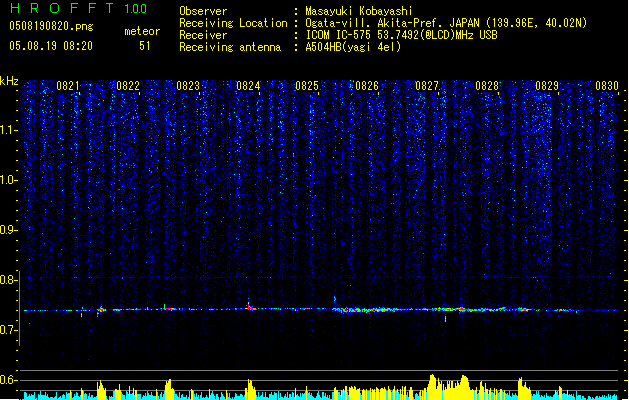Click the 0823 time marker
The height and width of the screenshot is (400, 629).
pos(188,86)
